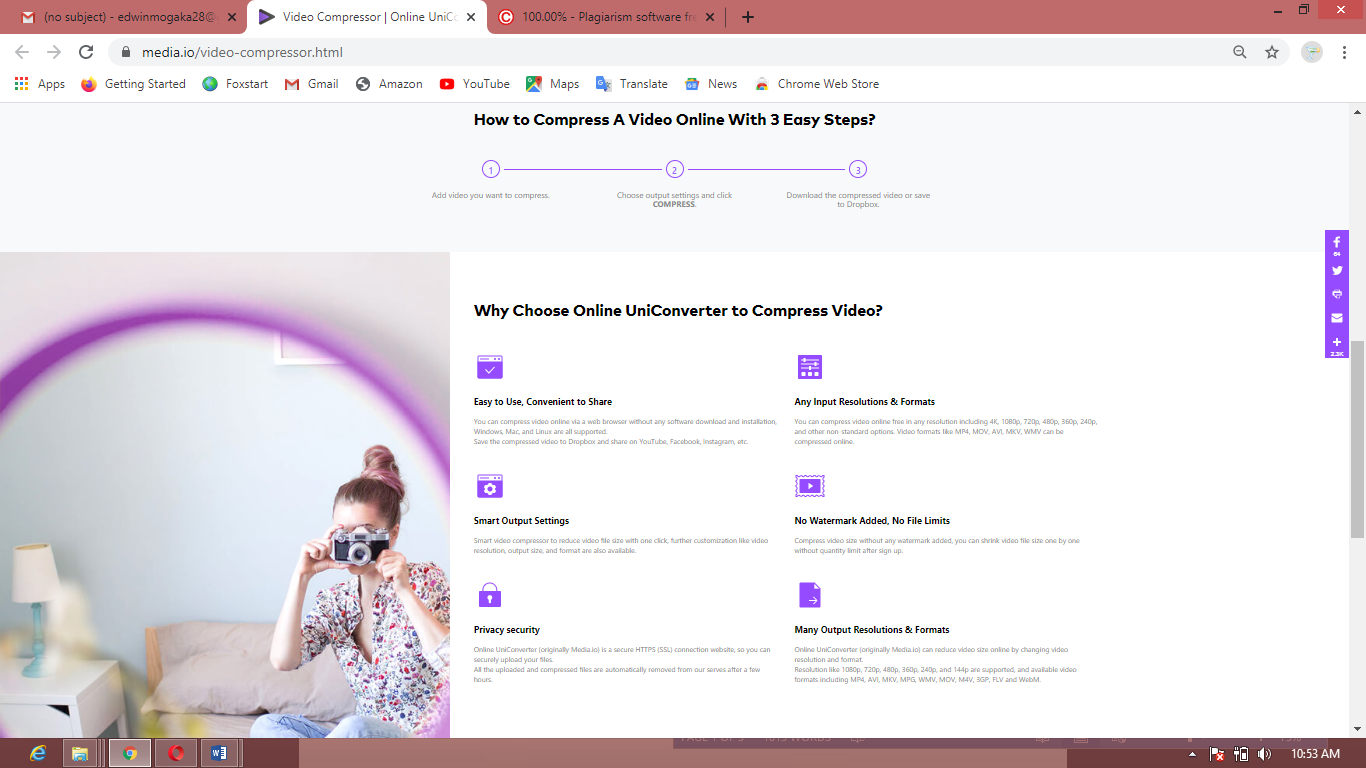Click 'Smart Output Settings' heading
This screenshot has height=768, width=1366.
pos(521,521)
